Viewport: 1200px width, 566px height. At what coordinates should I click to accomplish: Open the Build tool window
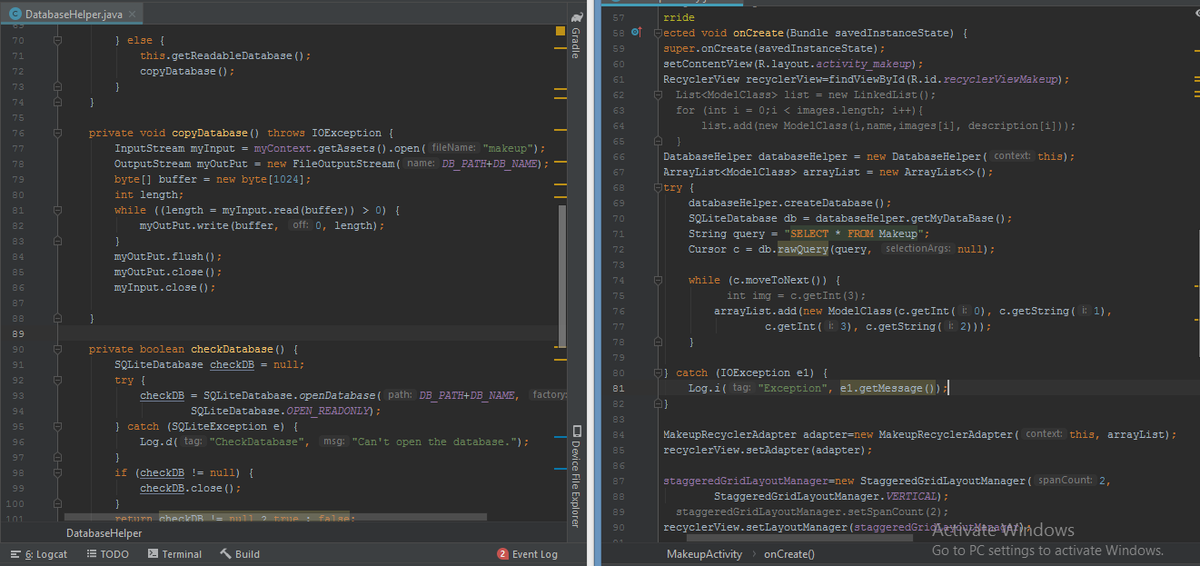[x=240, y=554]
